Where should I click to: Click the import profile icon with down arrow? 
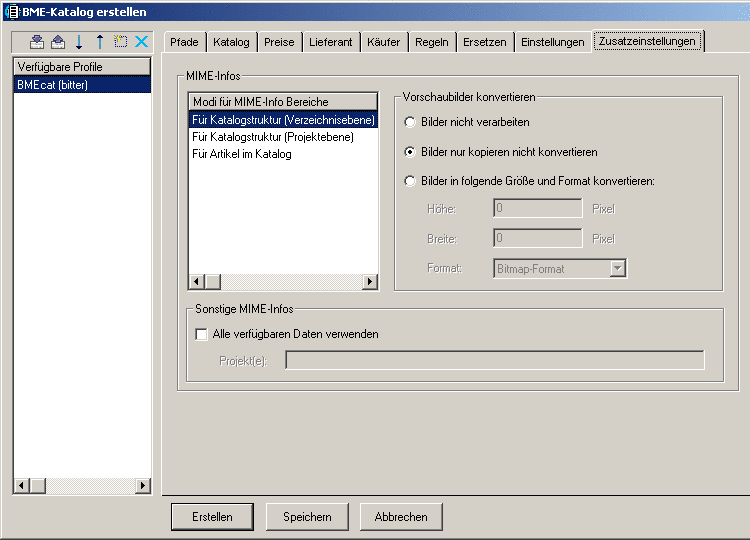[37, 42]
